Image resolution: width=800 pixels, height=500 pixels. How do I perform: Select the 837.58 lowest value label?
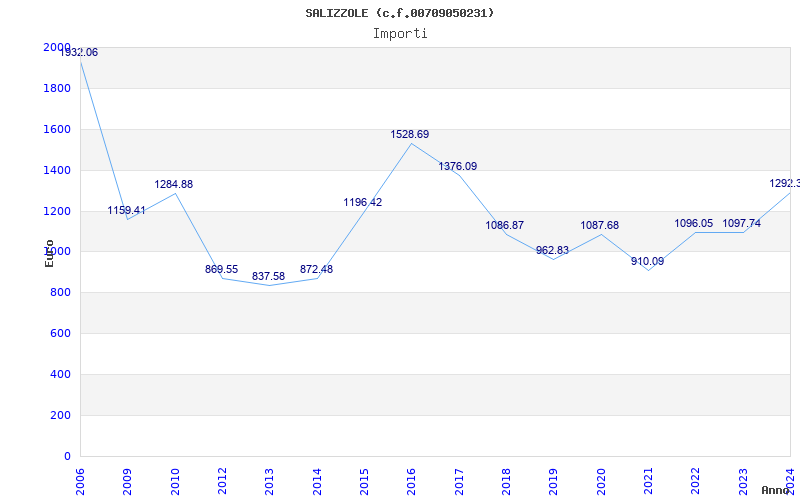(269, 276)
